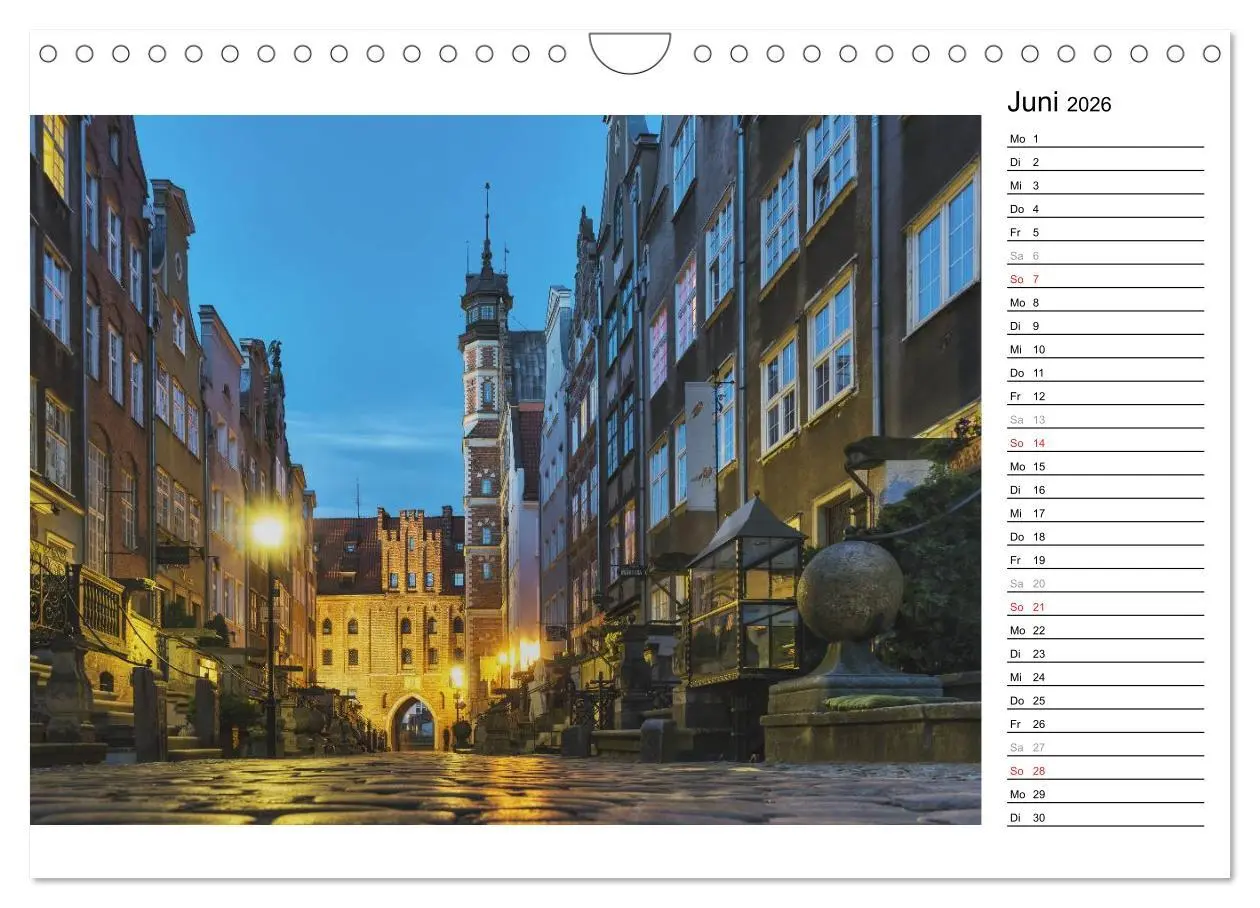The height and width of the screenshot is (908, 1260).
Task: Click the stone sphere ornament in the photo
Action: [851, 590]
